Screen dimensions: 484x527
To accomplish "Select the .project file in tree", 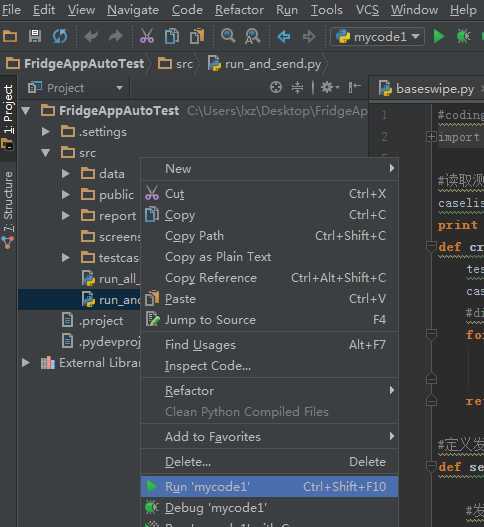I will point(93,321).
